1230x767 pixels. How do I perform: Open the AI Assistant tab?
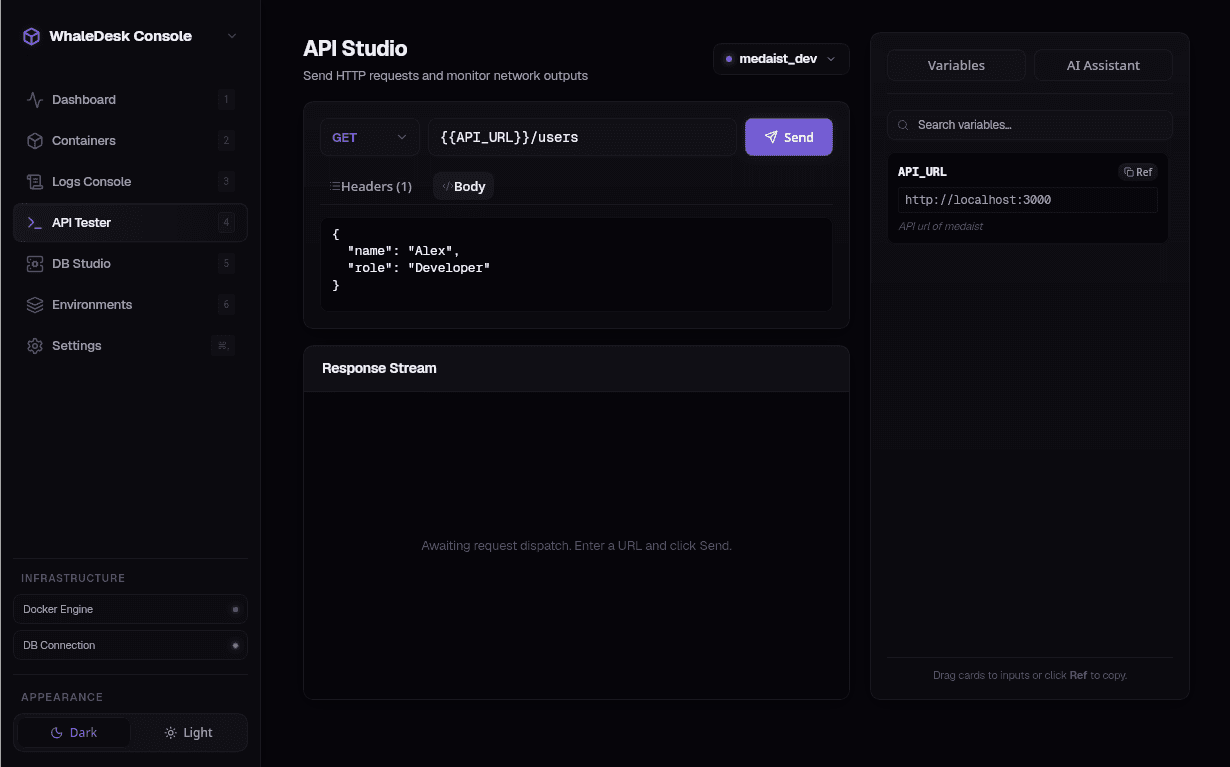click(x=1103, y=65)
